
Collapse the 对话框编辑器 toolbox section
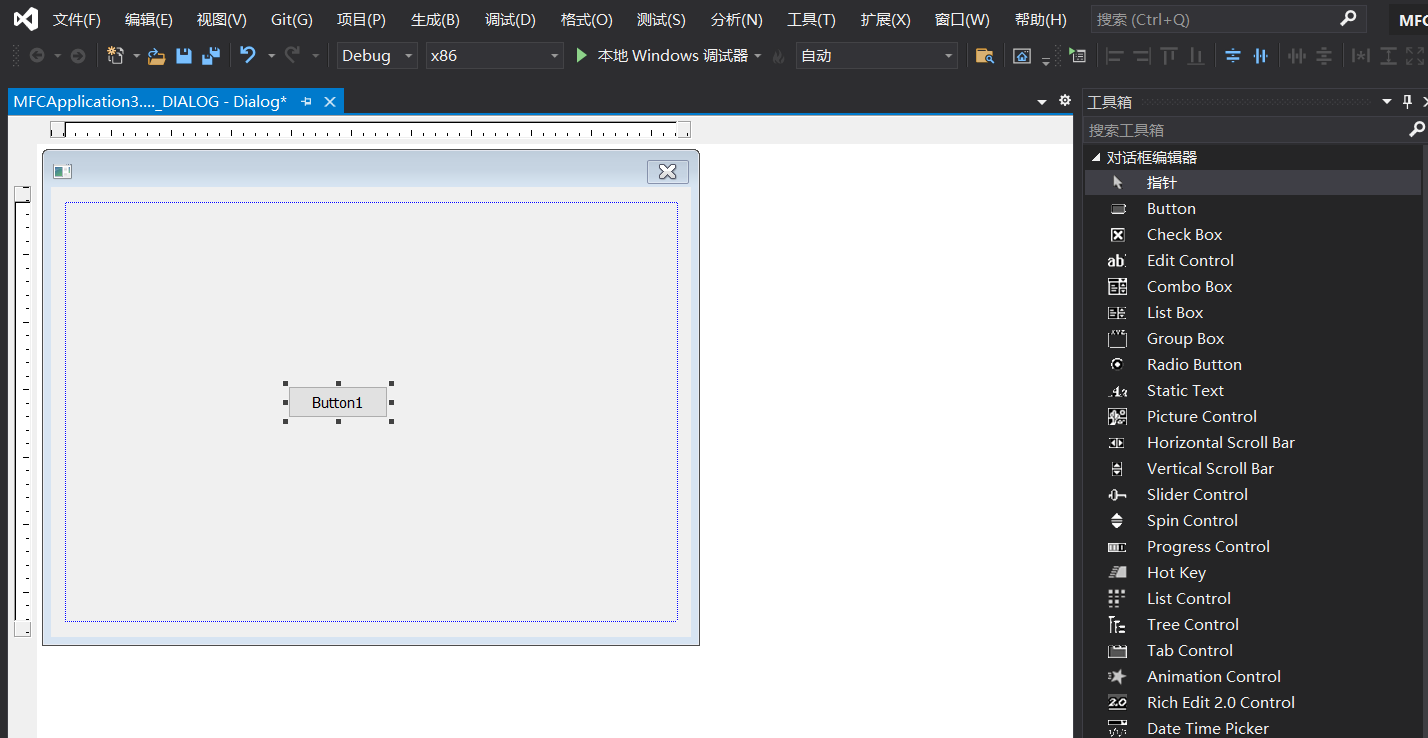click(x=1097, y=157)
